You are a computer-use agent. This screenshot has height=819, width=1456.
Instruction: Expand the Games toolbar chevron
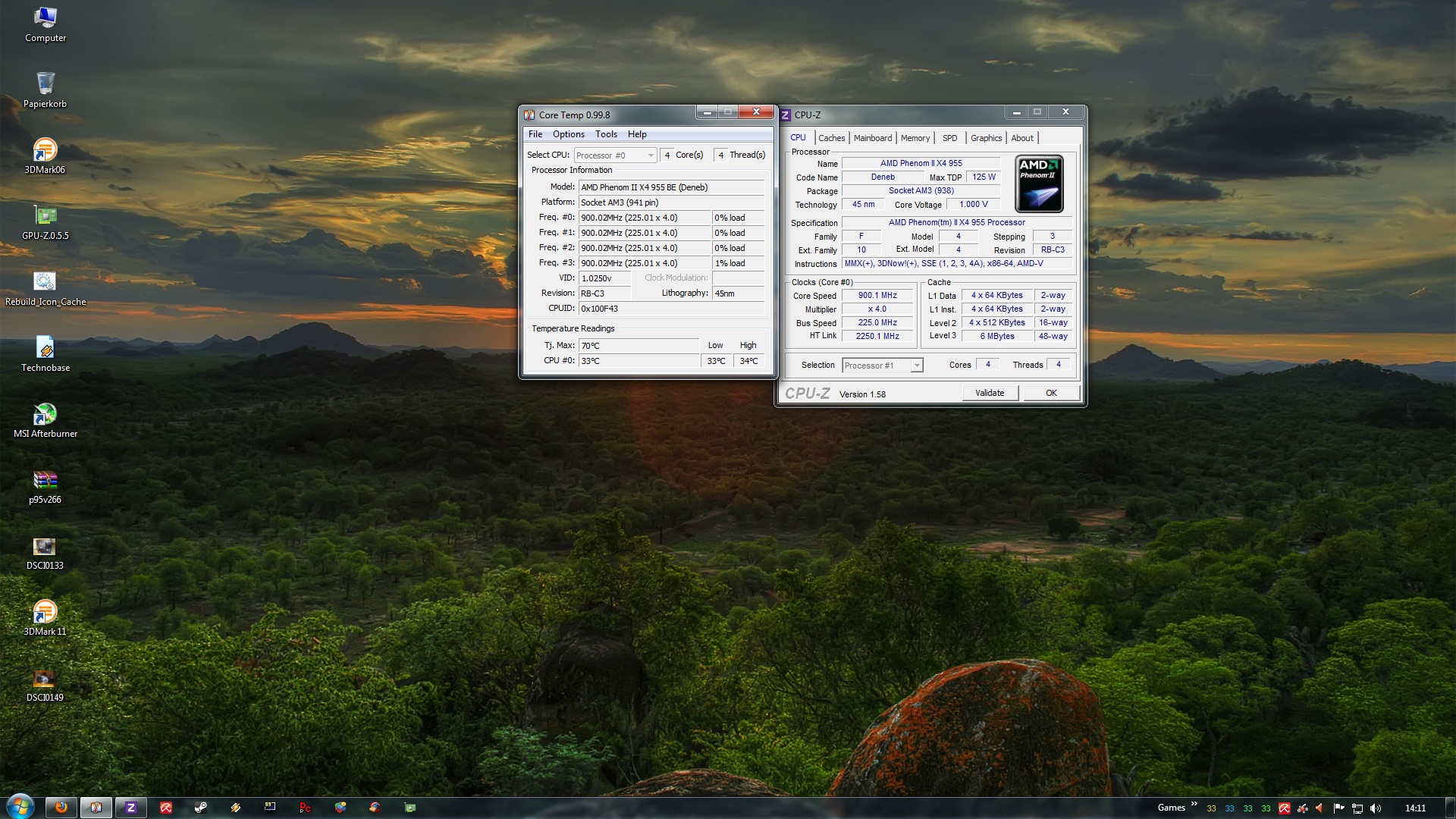coord(1194,804)
